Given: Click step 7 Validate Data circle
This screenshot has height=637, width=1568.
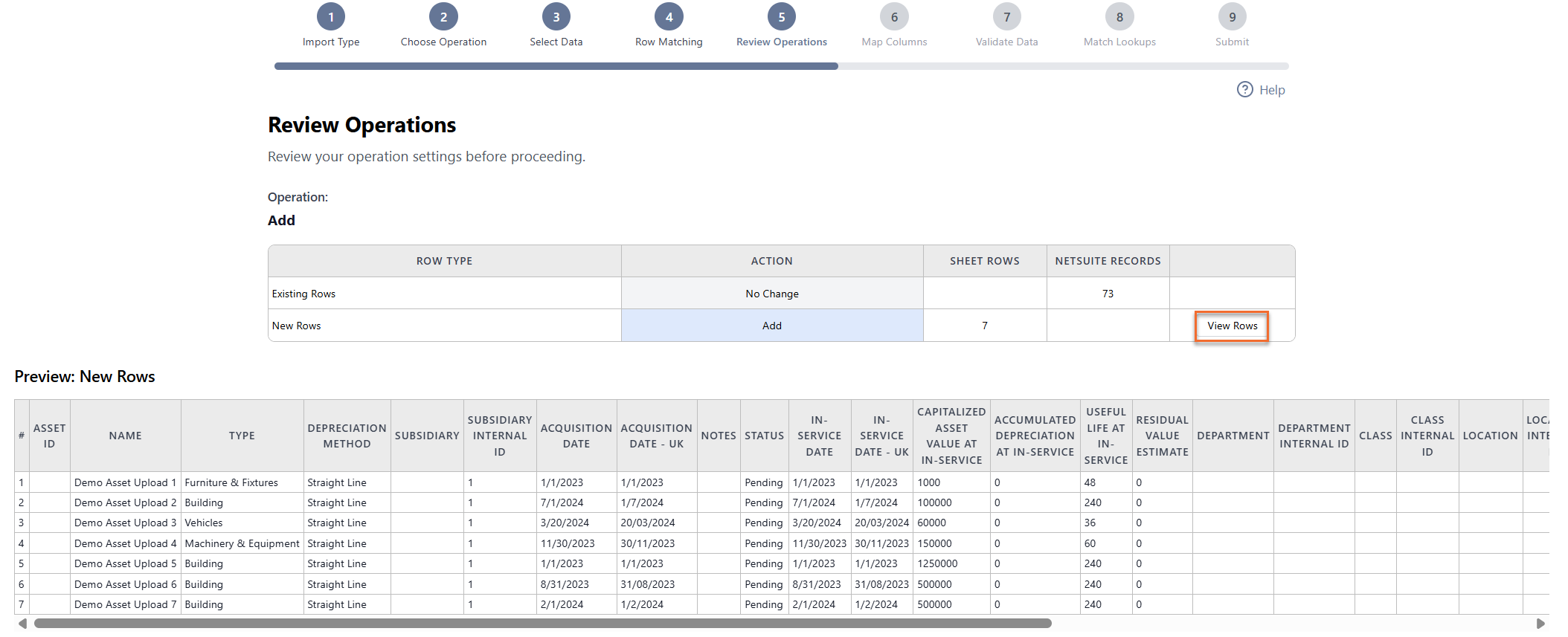Looking at the screenshot, I should coord(1007,17).
